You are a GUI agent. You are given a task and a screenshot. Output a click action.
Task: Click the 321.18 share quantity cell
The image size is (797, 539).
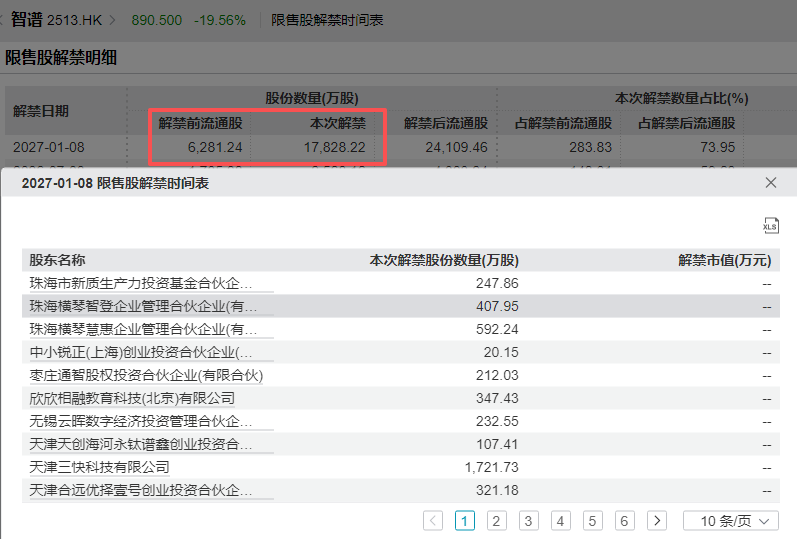[x=497, y=490]
